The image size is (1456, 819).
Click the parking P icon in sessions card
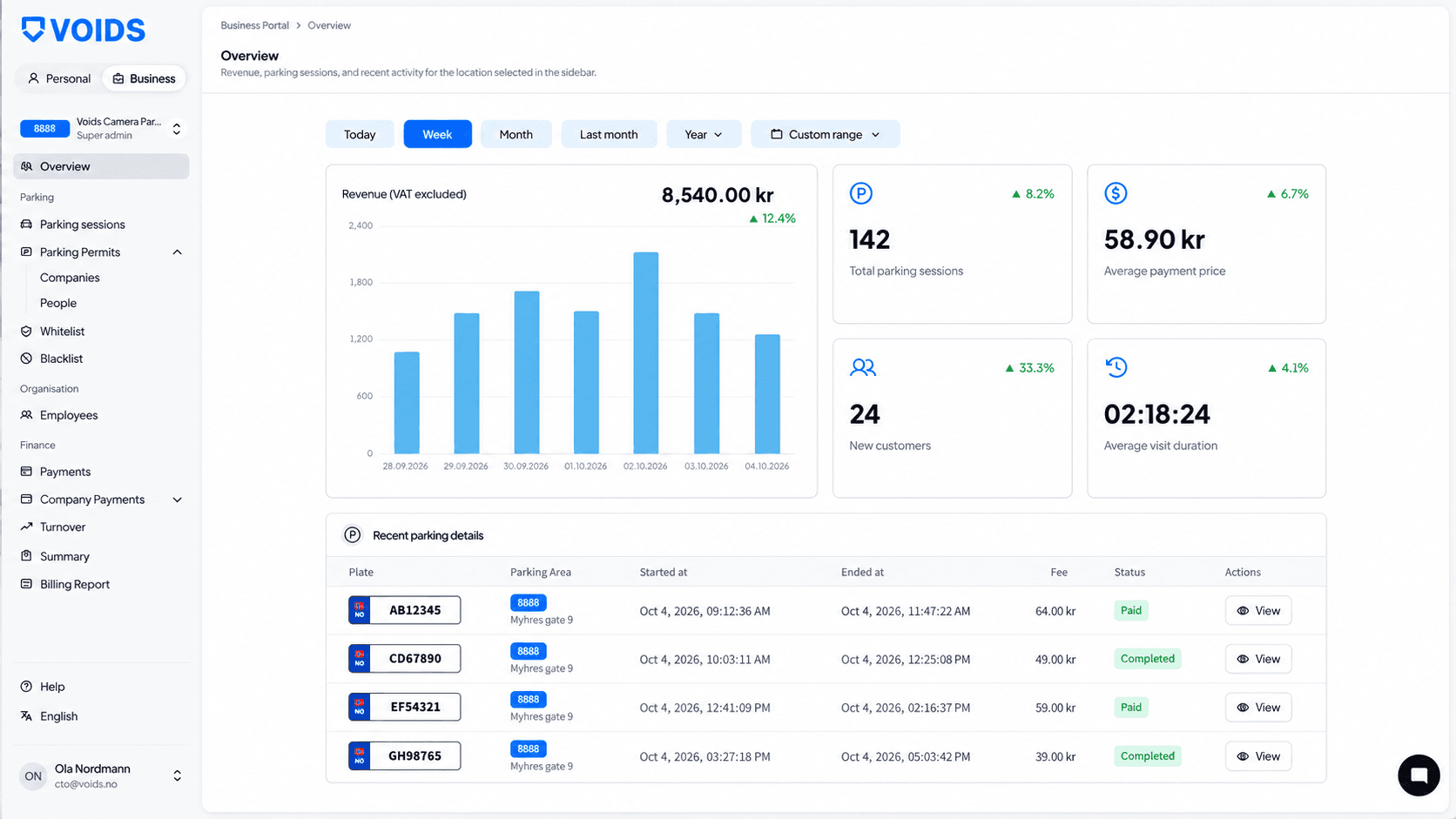tap(860, 193)
